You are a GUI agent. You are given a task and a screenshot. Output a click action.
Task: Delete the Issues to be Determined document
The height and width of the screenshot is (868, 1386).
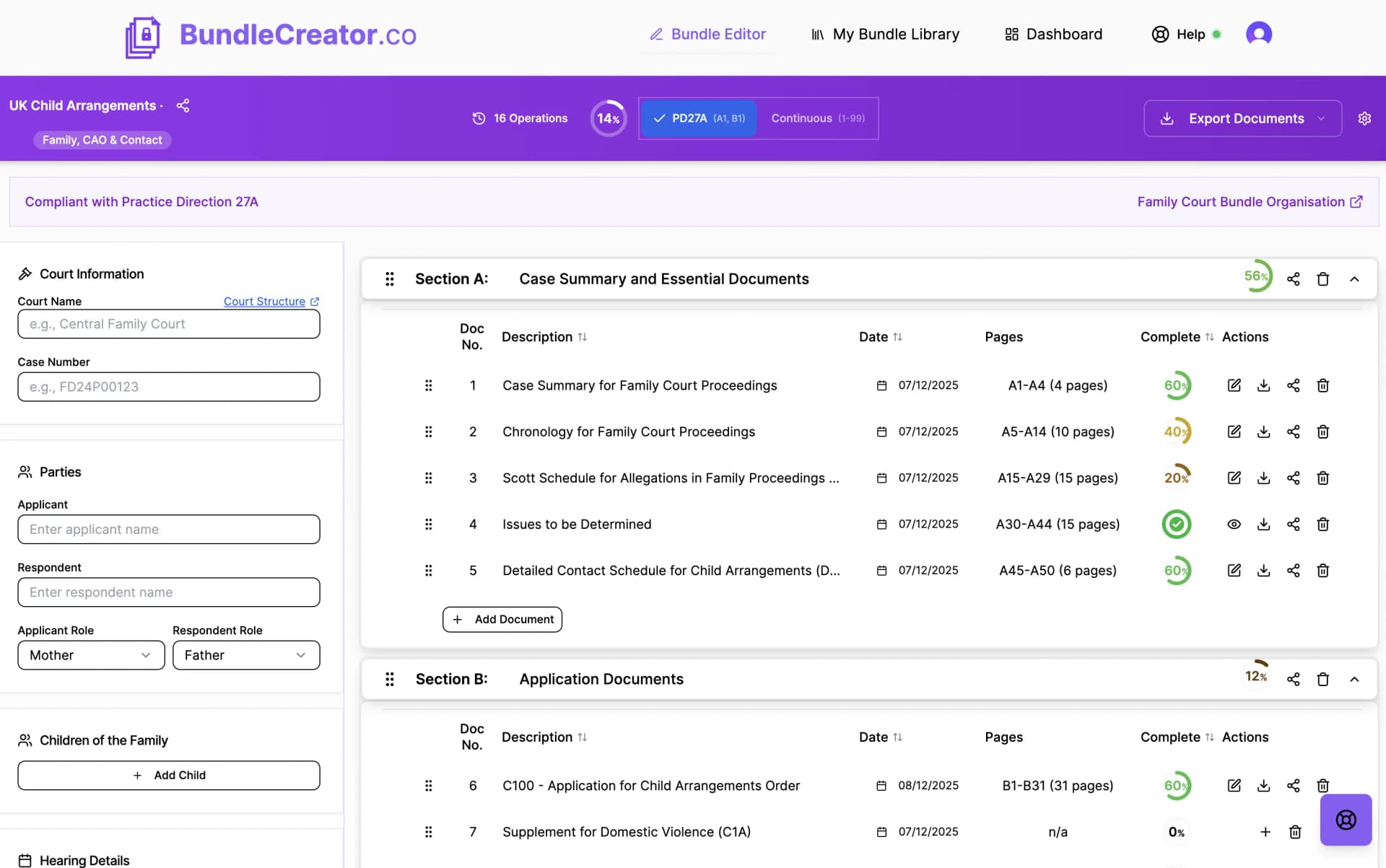[x=1323, y=525]
